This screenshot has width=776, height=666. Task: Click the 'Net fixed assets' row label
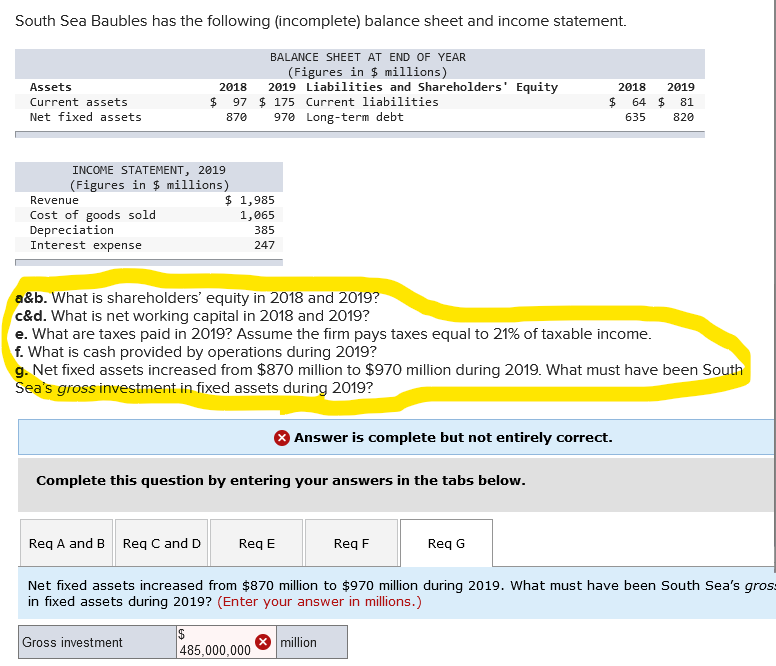(x=85, y=117)
